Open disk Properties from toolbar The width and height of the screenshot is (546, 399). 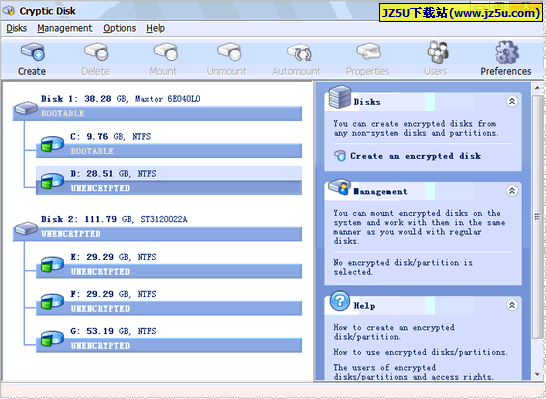click(368, 52)
